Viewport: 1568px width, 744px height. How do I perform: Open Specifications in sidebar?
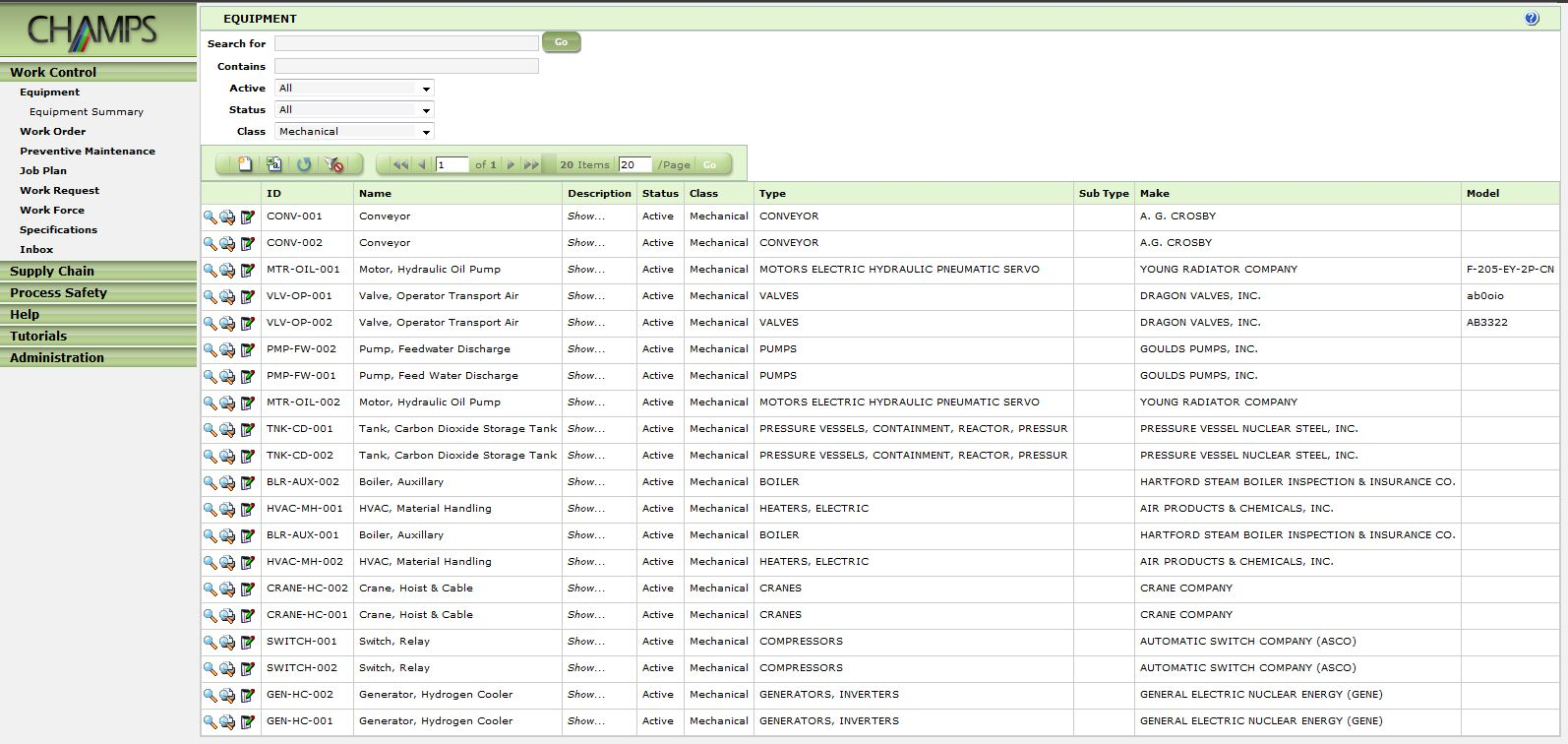point(59,230)
